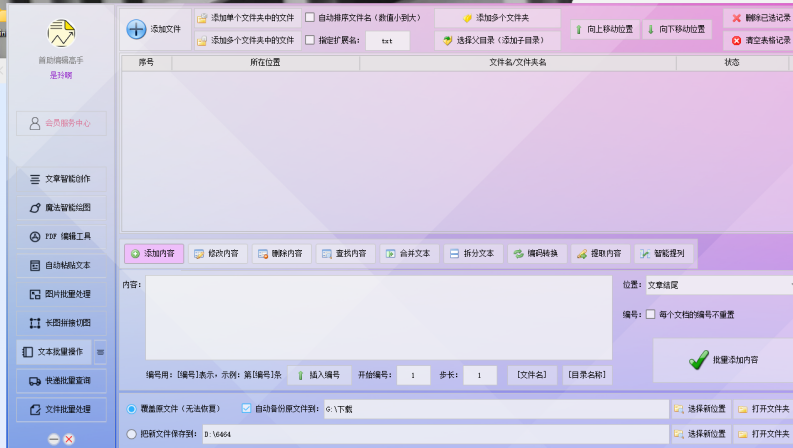Click the blue plus 添加文件 icon
Image resolution: width=793 pixels, height=448 pixels.
[x=136, y=29]
